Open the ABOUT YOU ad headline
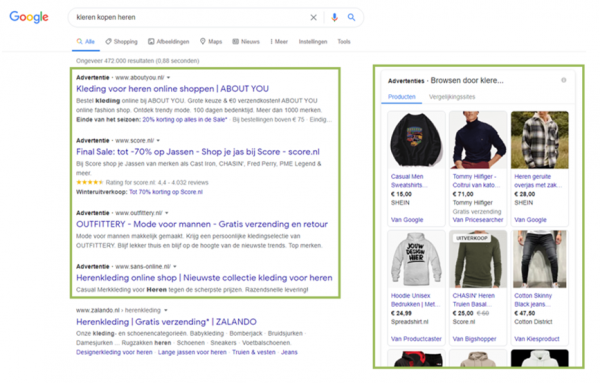Image resolution: width=600 pixels, height=383 pixels. coord(173,89)
